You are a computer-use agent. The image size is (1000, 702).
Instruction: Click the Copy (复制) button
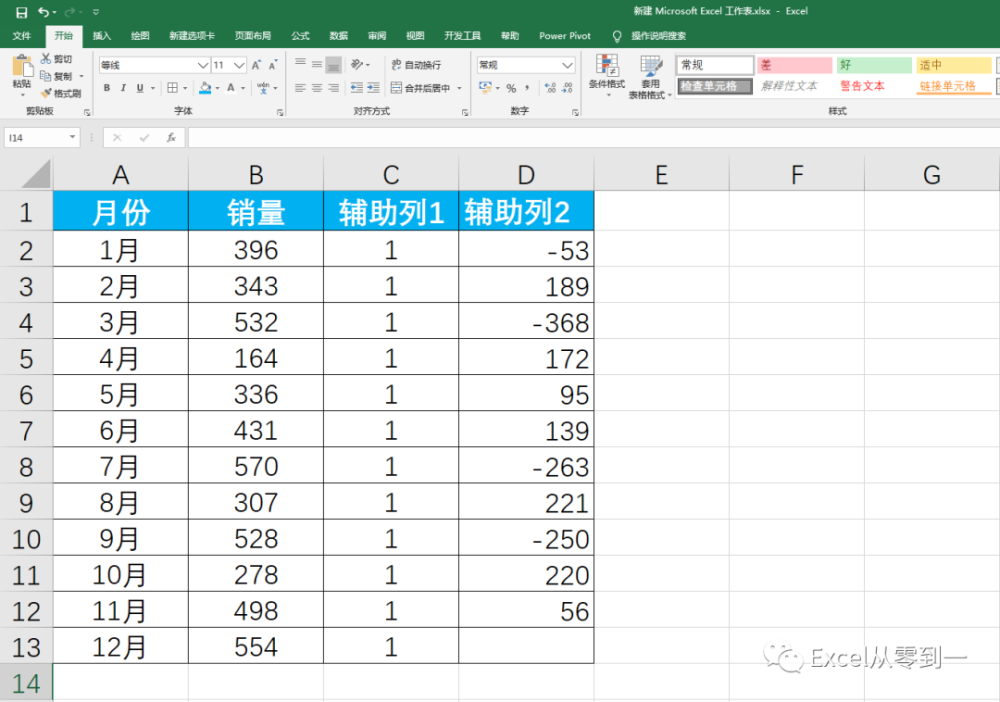point(57,77)
